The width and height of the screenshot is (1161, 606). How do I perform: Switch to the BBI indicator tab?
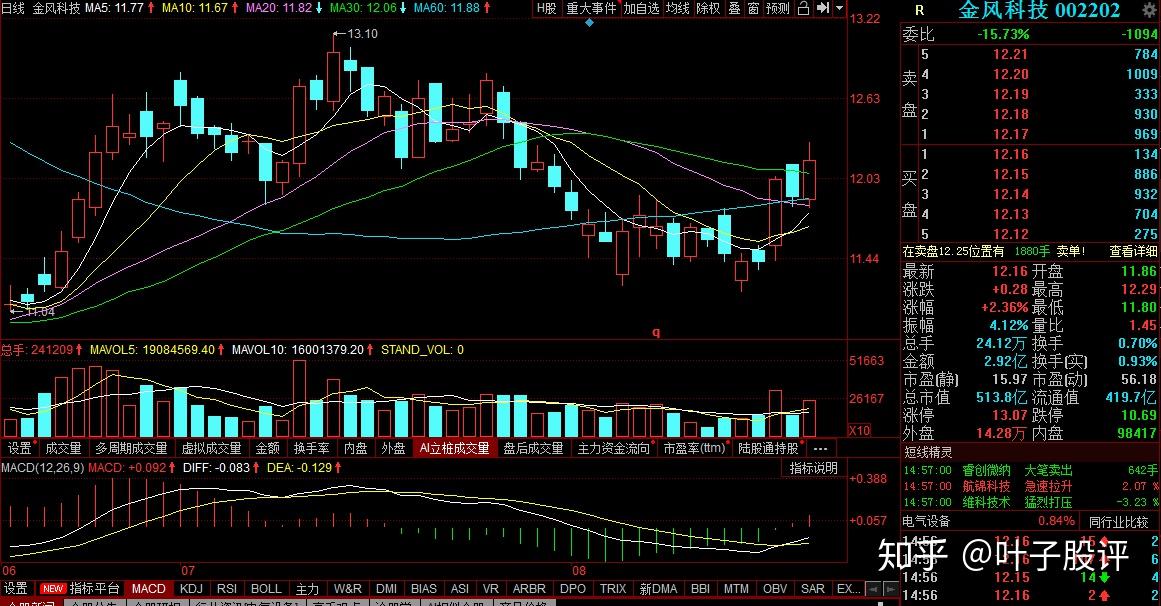[x=700, y=588]
